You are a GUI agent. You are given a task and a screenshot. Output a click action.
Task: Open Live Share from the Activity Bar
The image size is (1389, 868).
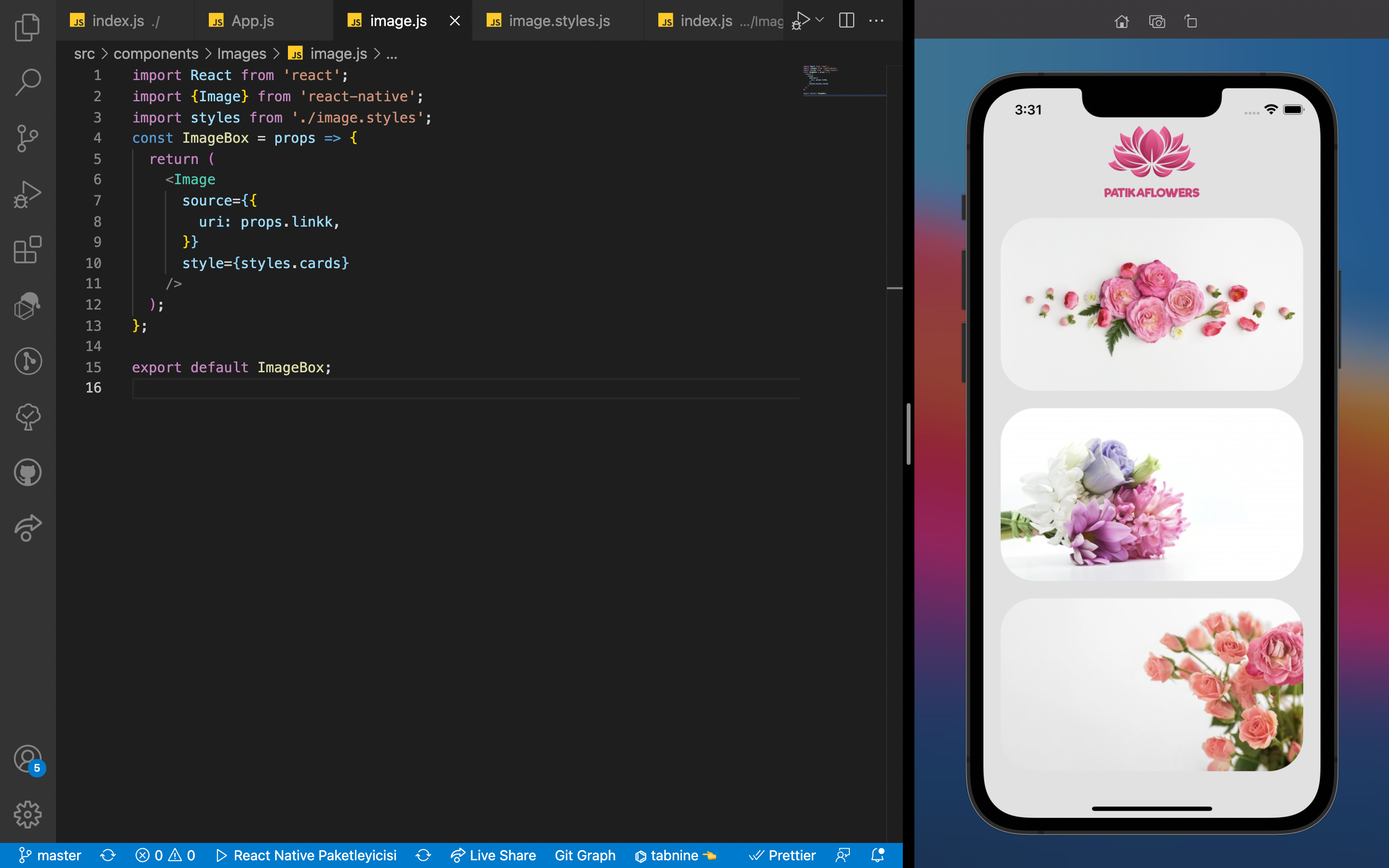pos(27,528)
